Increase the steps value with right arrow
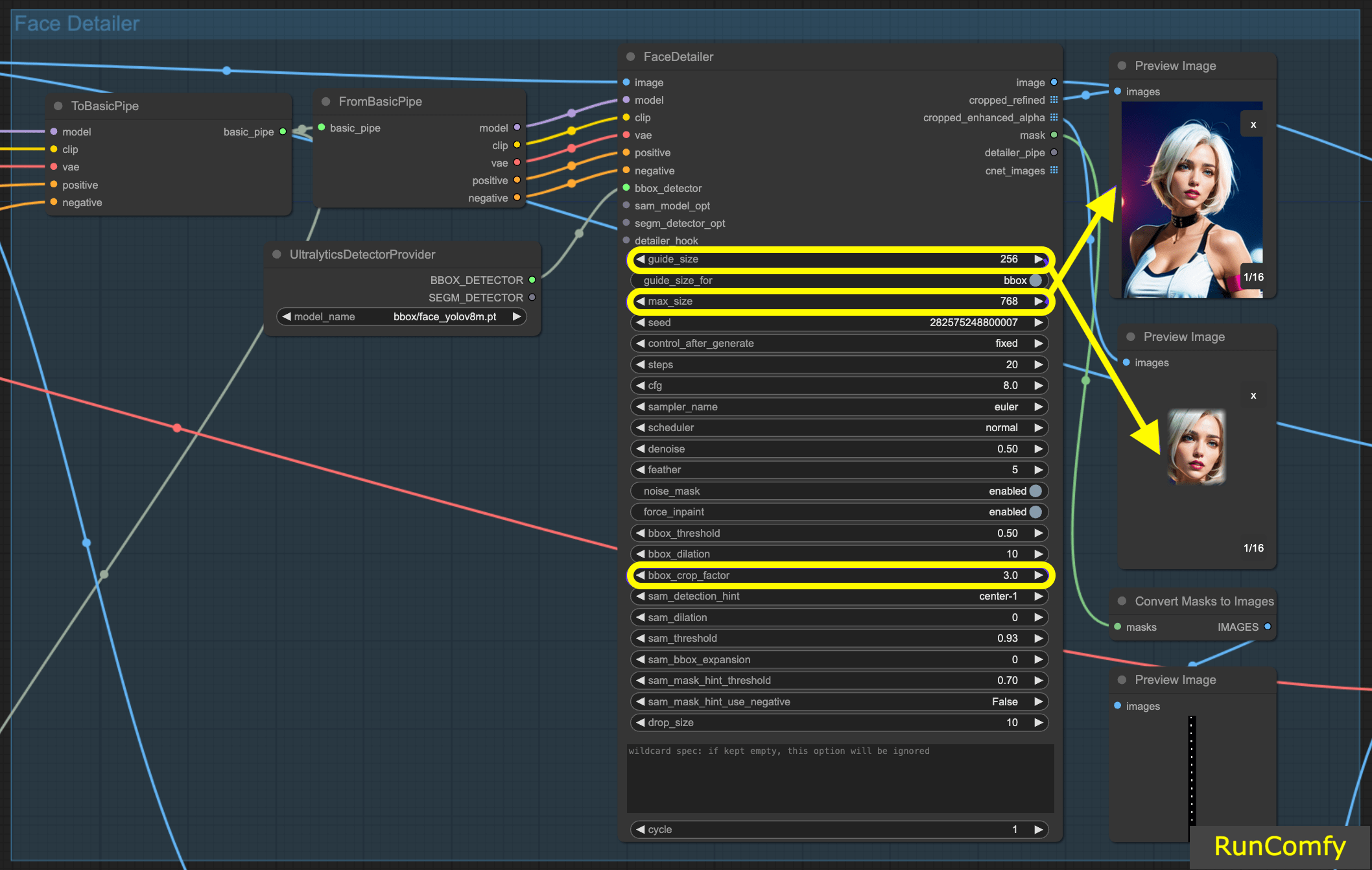The height and width of the screenshot is (870, 1372). 1039,364
